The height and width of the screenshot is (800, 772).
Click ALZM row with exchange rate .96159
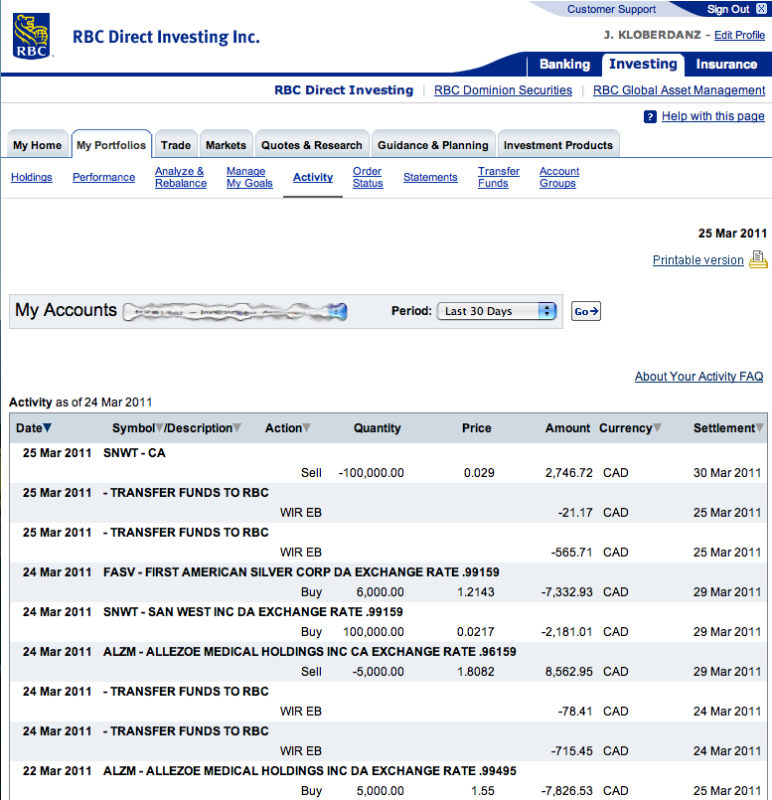click(310, 652)
